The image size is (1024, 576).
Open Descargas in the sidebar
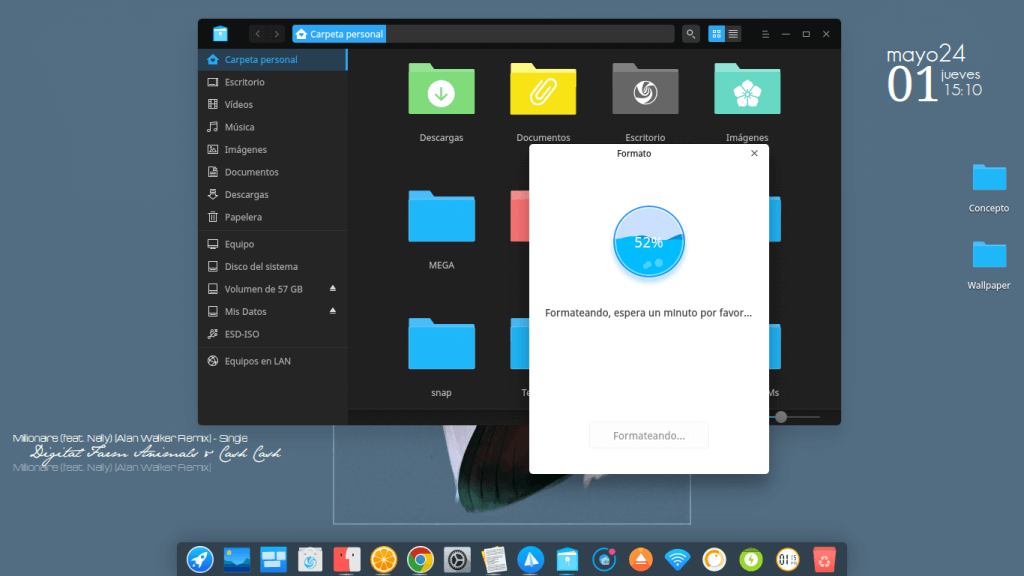(x=246, y=195)
